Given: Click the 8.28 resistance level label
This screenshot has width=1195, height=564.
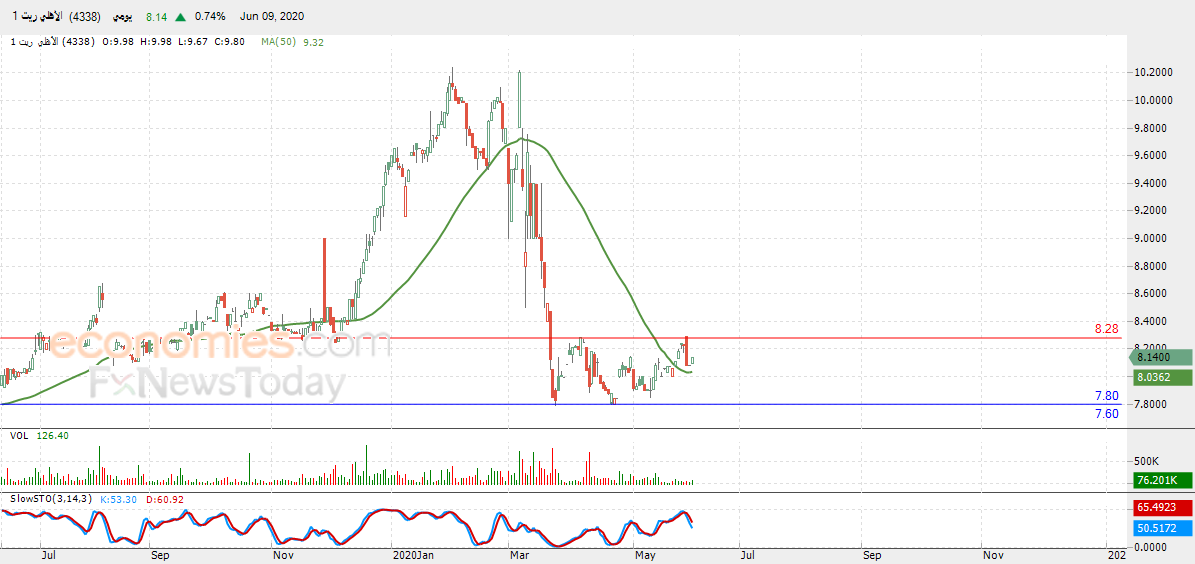Looking at the screenshot, I should pos(1106,328).
